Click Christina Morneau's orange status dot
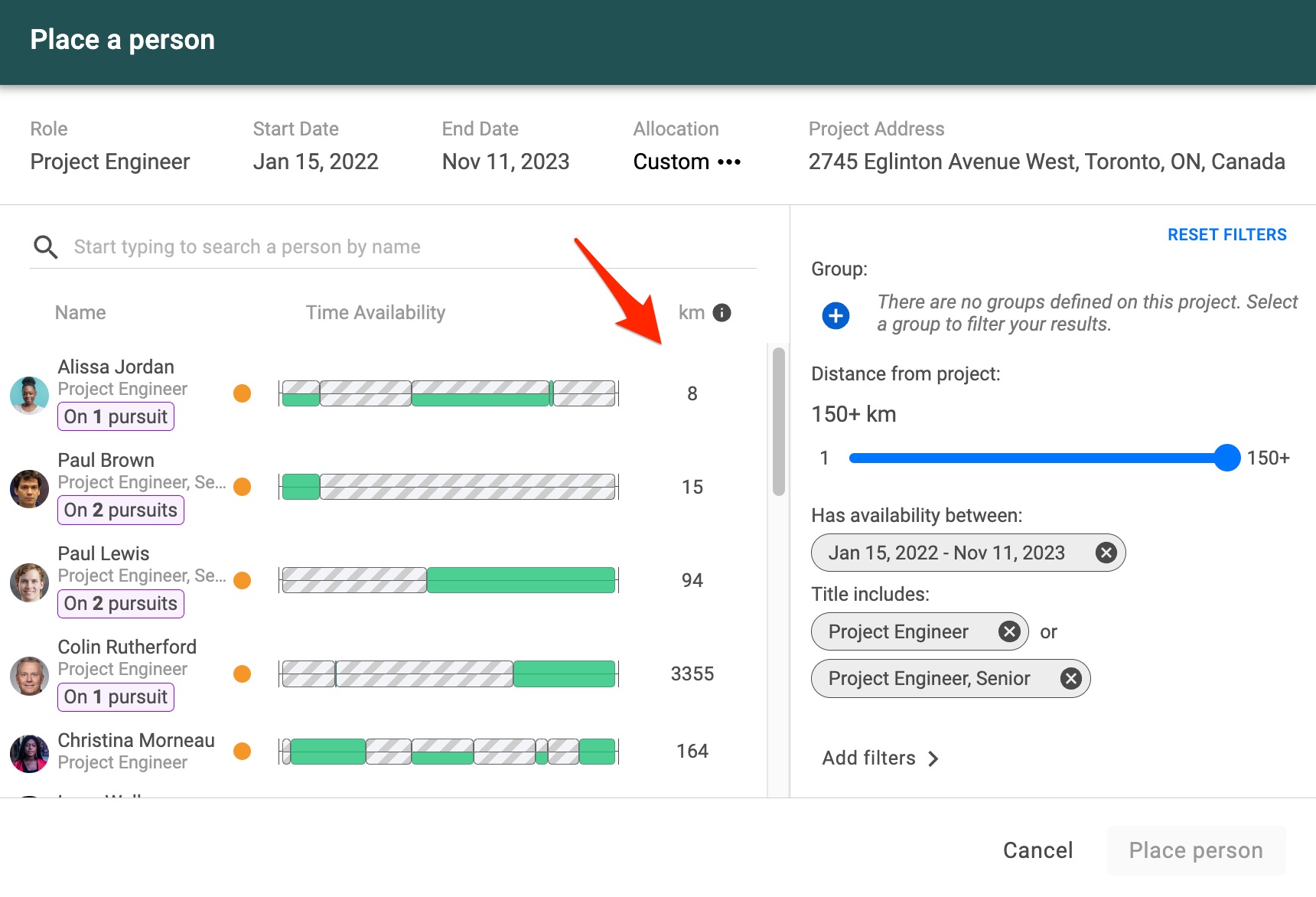This screenshot has width=1316, height=897. (242, 751)
